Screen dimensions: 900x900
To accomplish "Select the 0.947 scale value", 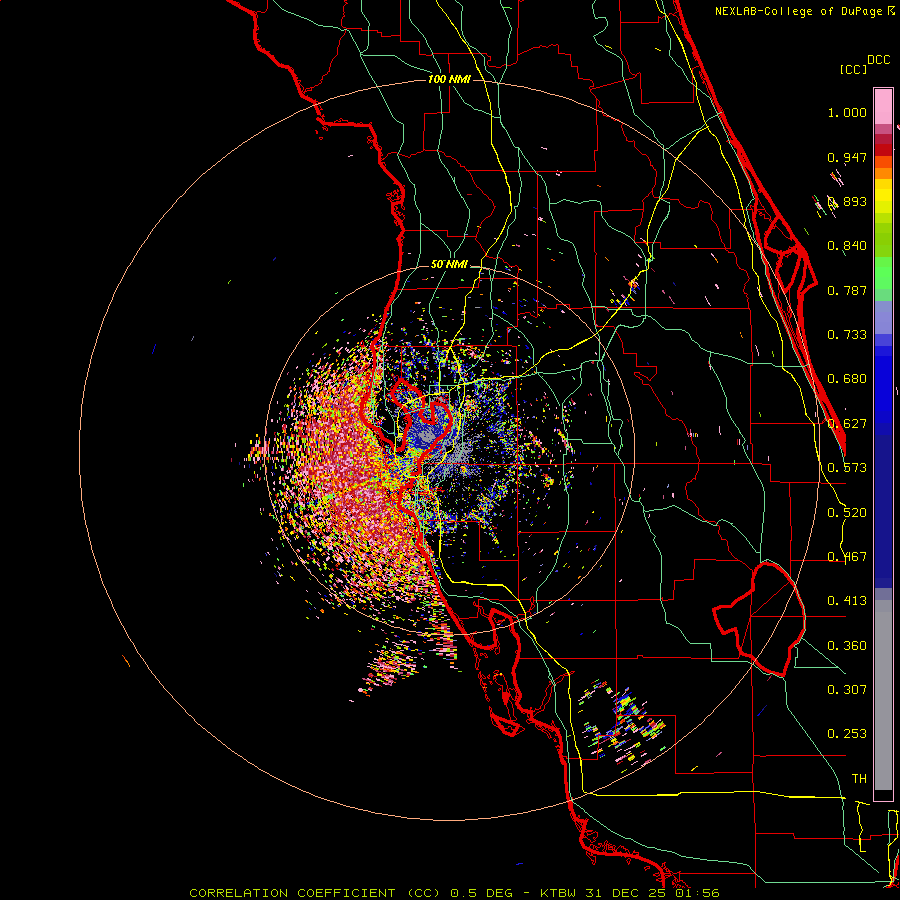I will point(847,157).
